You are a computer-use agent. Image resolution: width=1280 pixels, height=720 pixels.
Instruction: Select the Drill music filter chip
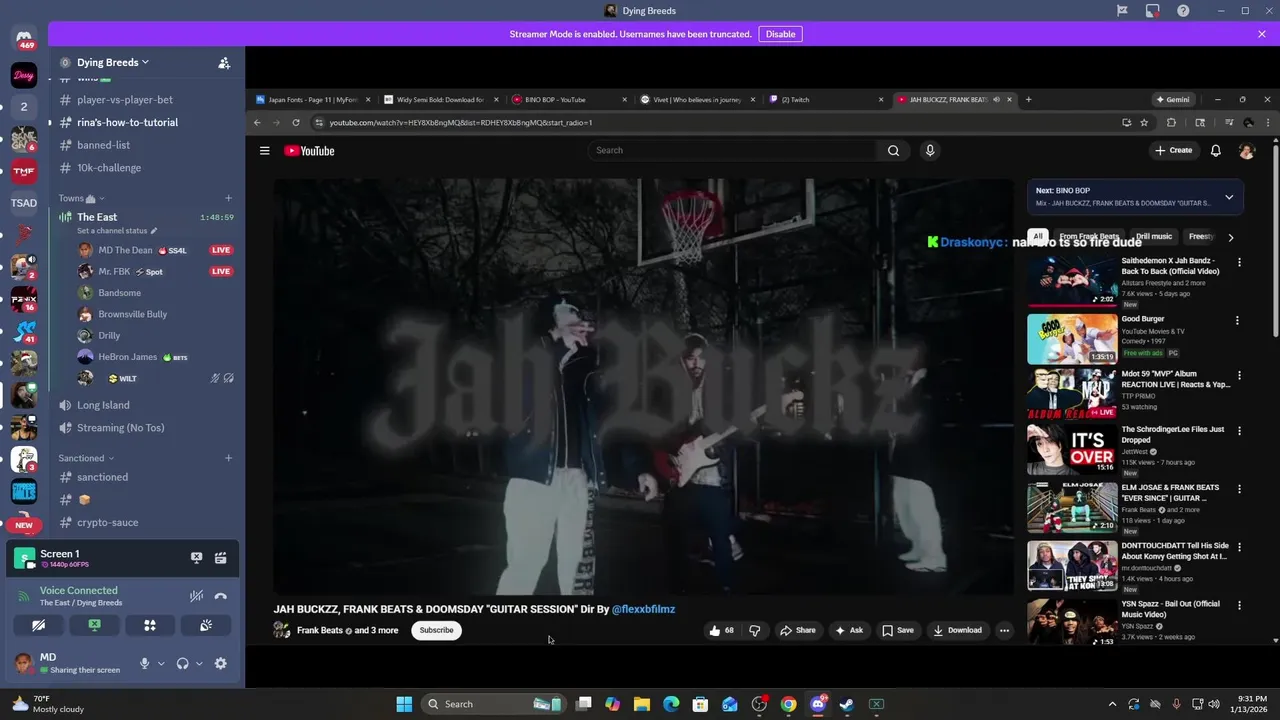pos(1153,237)
